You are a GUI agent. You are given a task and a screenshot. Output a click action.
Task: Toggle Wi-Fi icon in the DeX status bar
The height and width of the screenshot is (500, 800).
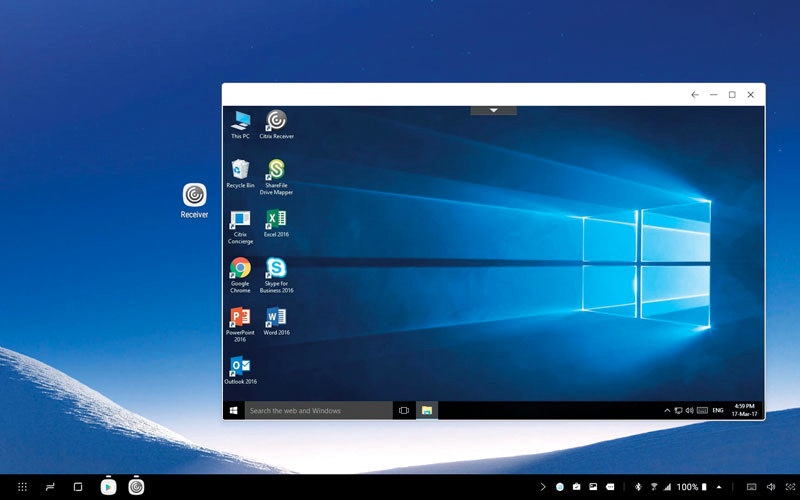click(x=654, y=487)
